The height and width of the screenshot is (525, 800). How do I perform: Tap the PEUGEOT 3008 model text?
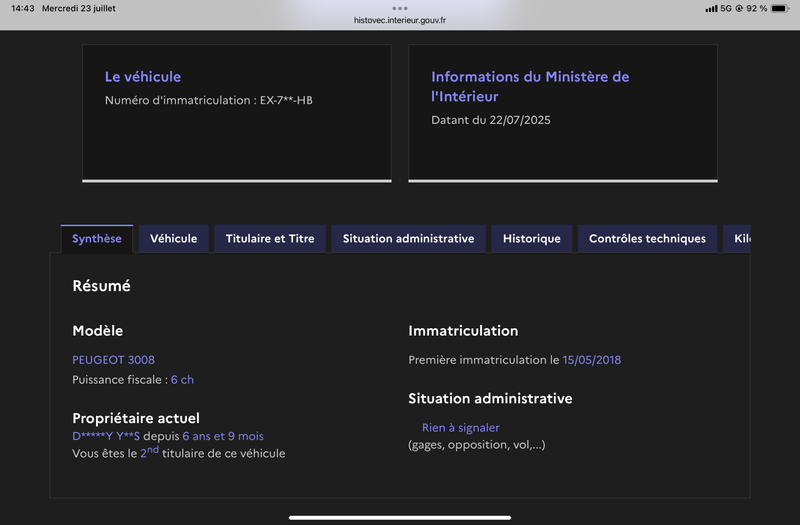[x=113, y=360]
